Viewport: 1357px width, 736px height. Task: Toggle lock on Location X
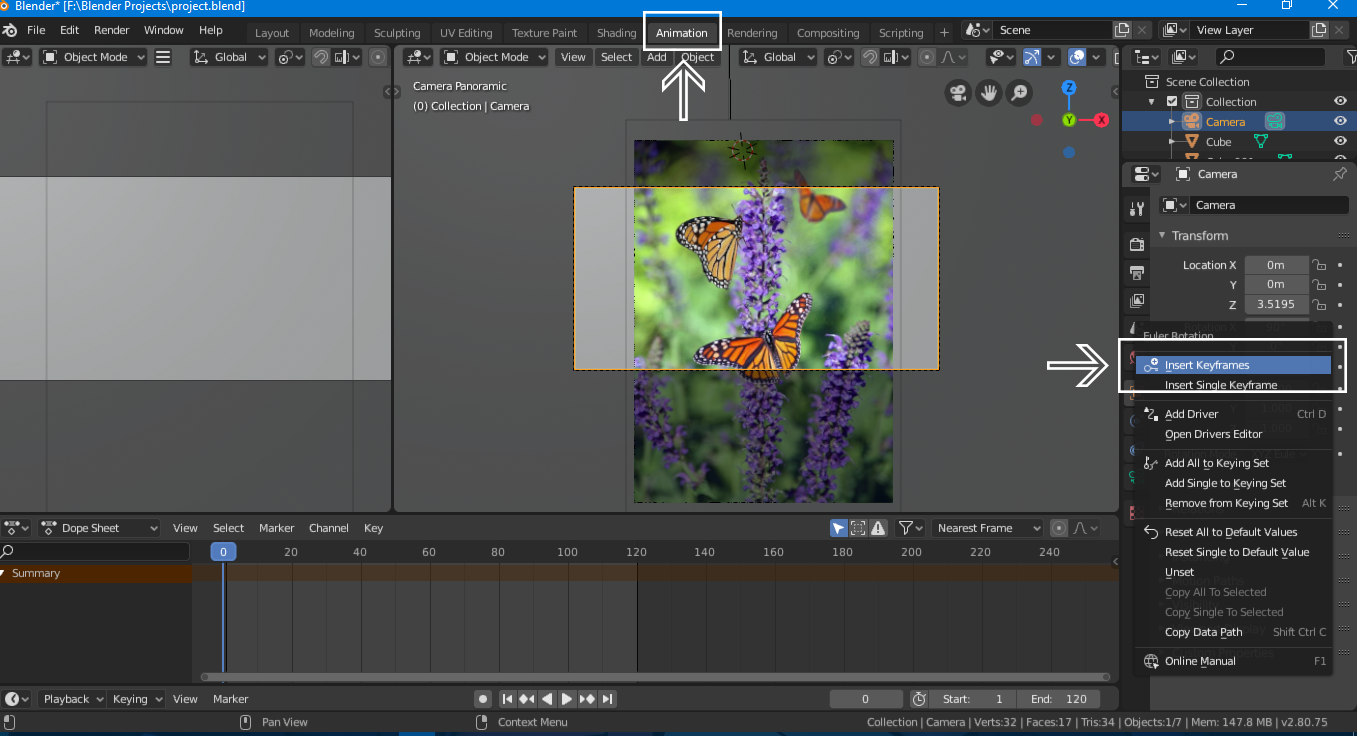[x=1320, y=265]
